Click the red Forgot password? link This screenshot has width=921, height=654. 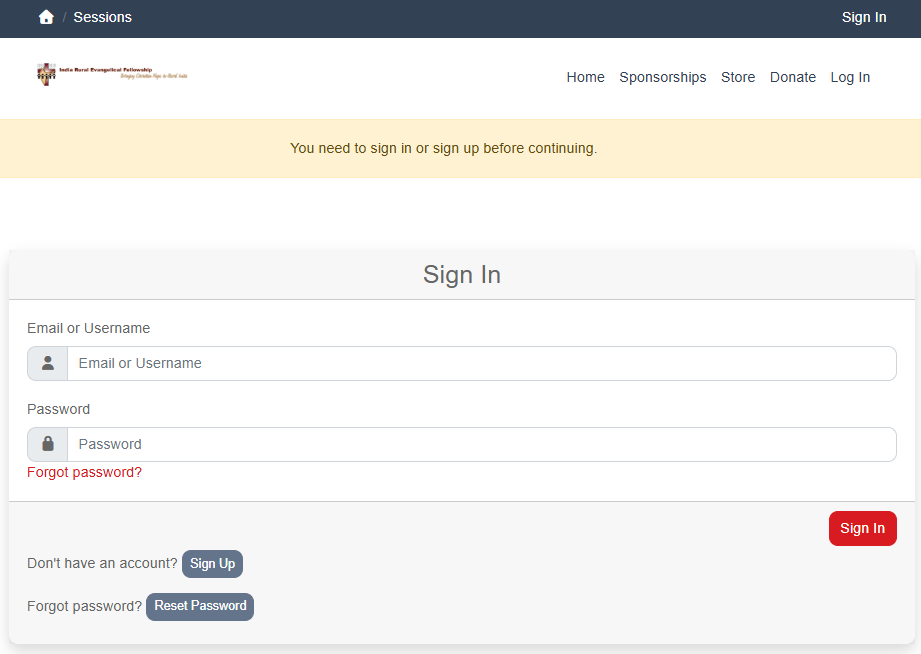(x=84, y=472)
